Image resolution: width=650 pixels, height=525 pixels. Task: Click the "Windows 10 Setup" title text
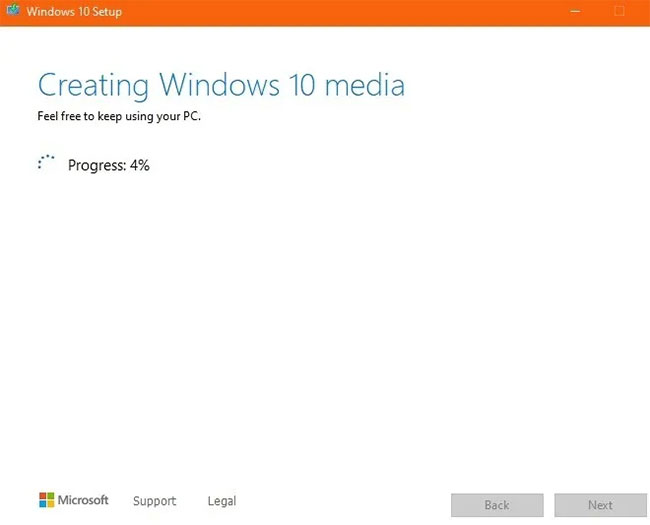click(74, 12)
